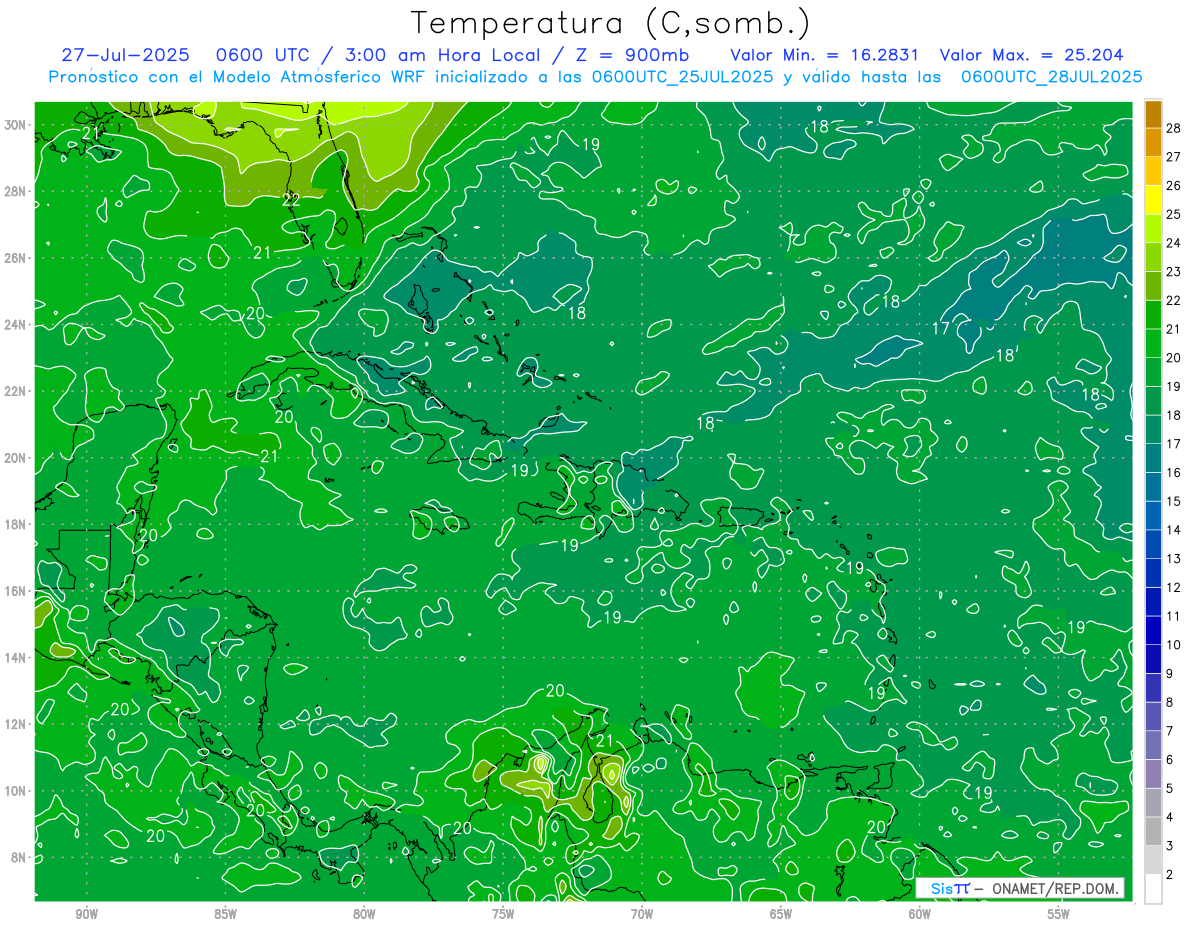Viewport: 1200px width, 927px height.
Task: Click the '70W' longitude label
Action: (x=642, y=914)
